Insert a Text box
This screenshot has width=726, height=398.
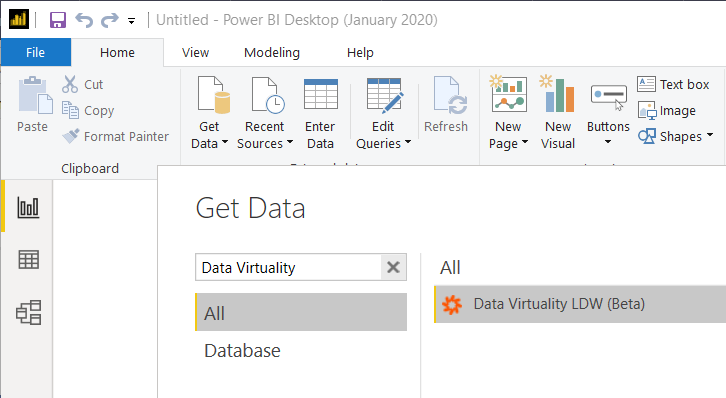coord(673,84)
